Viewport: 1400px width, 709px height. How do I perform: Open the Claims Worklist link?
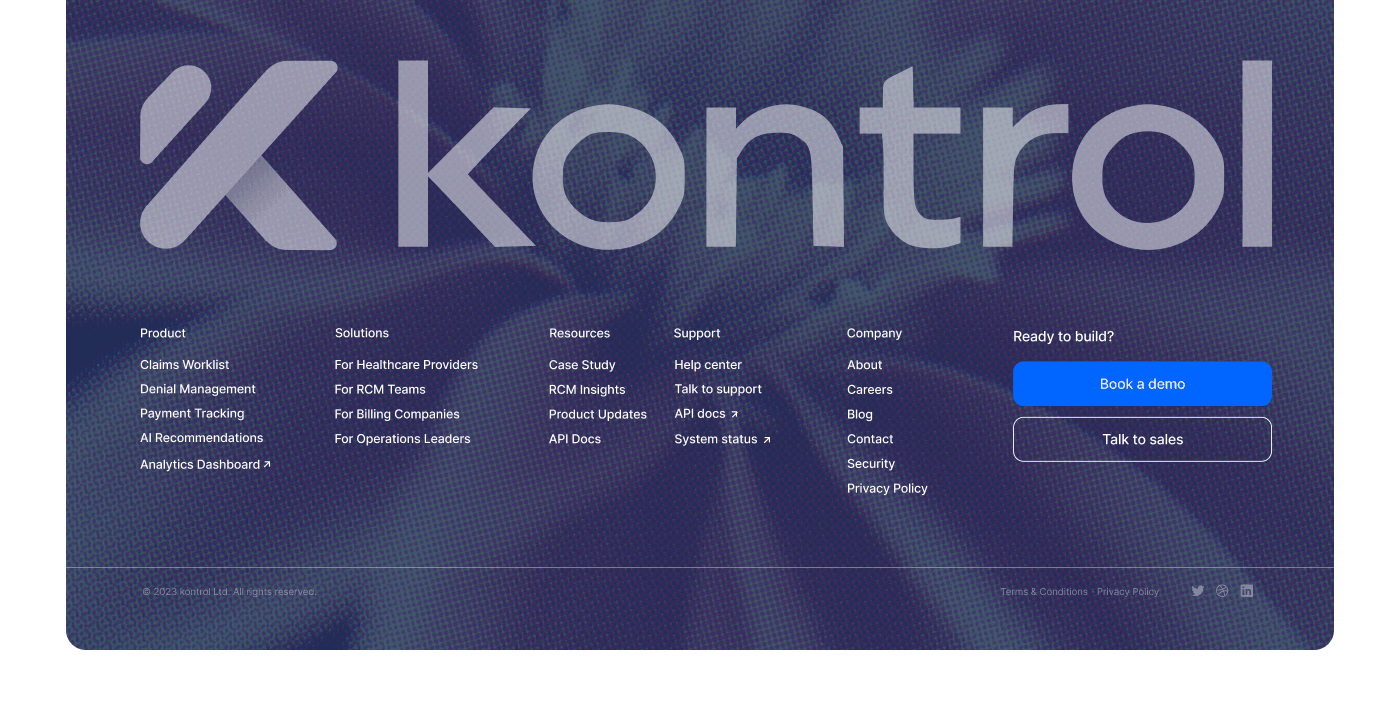pos(185,365)
